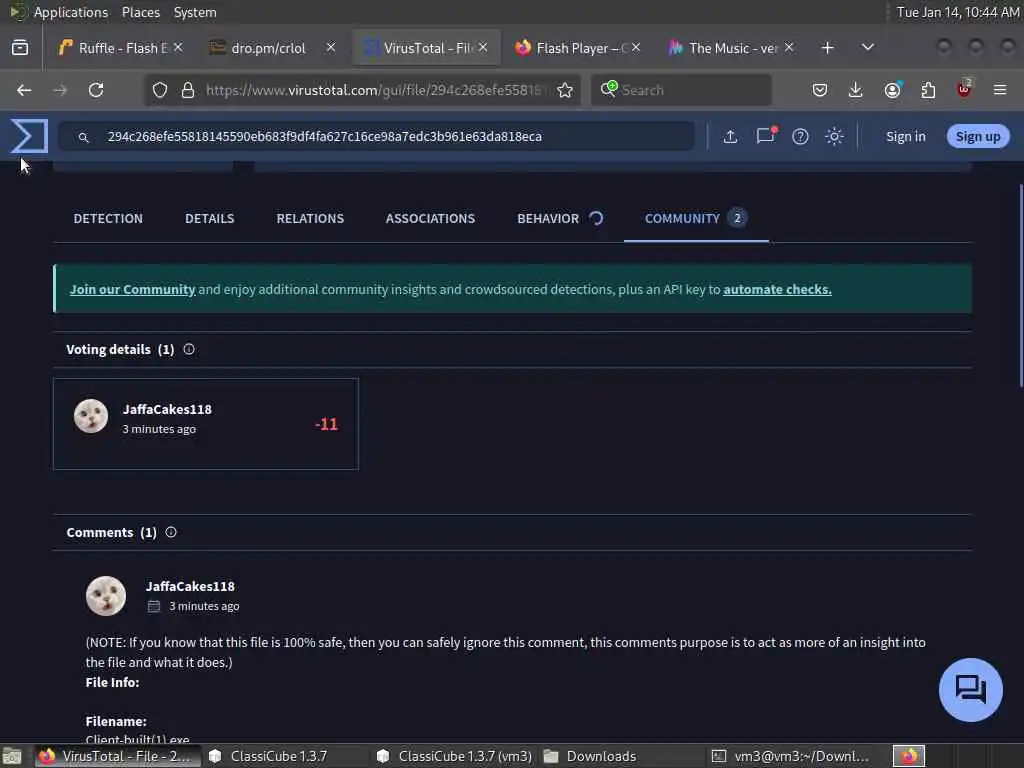Click the 'Filename:' heading in comment

(x=116, y=722)
